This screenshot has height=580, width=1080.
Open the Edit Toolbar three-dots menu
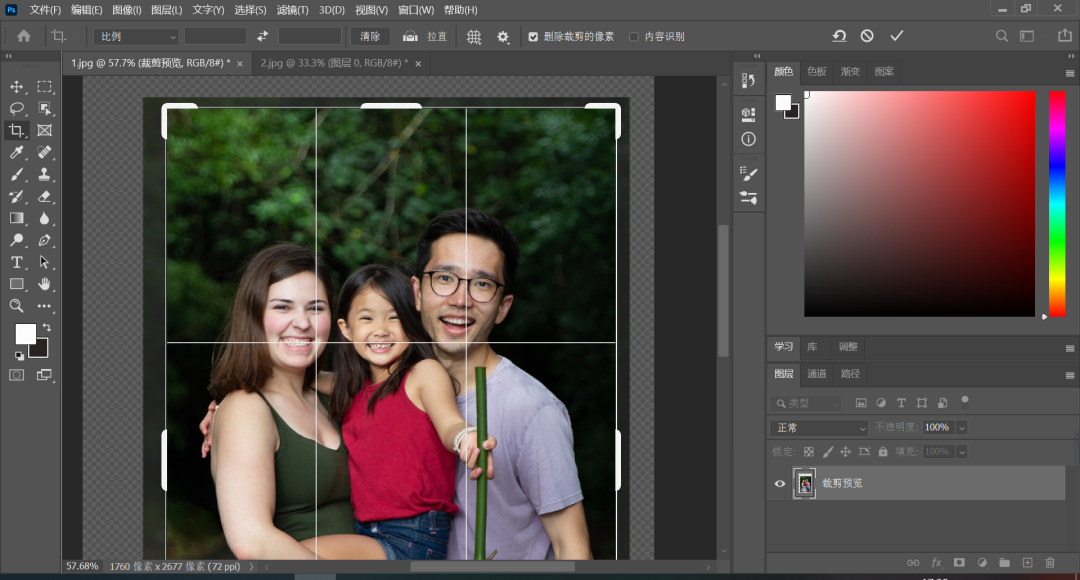[45, 306]
